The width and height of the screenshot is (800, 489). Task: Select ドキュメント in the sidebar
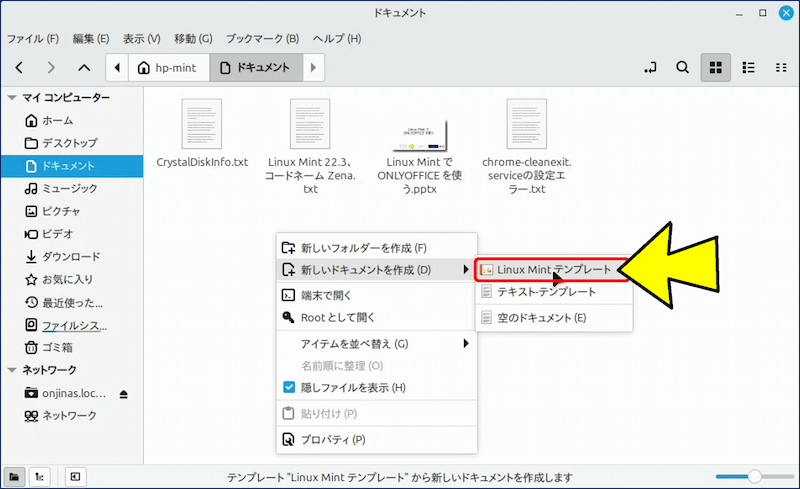point(71,166)
